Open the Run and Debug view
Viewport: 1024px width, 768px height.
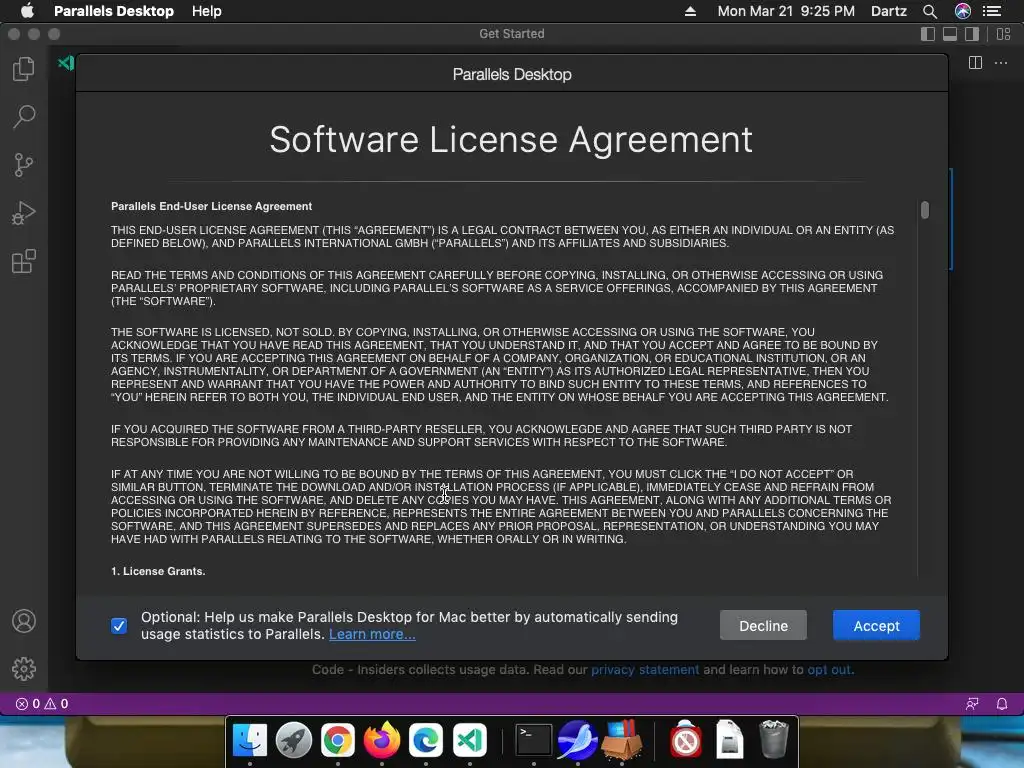pos(24,213)
